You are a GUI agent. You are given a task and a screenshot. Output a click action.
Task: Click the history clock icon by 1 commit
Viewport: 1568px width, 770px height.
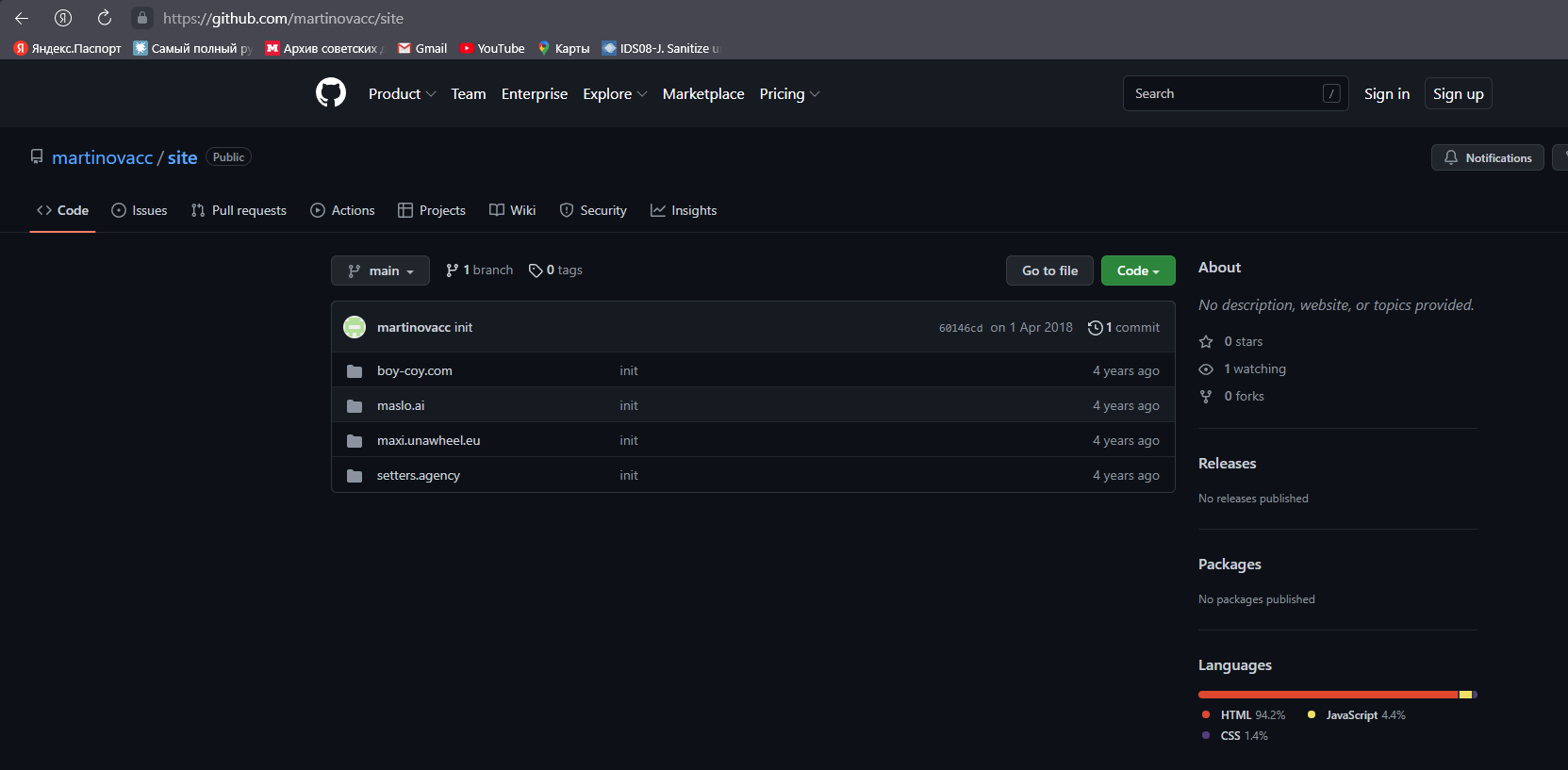point(1096,328)
